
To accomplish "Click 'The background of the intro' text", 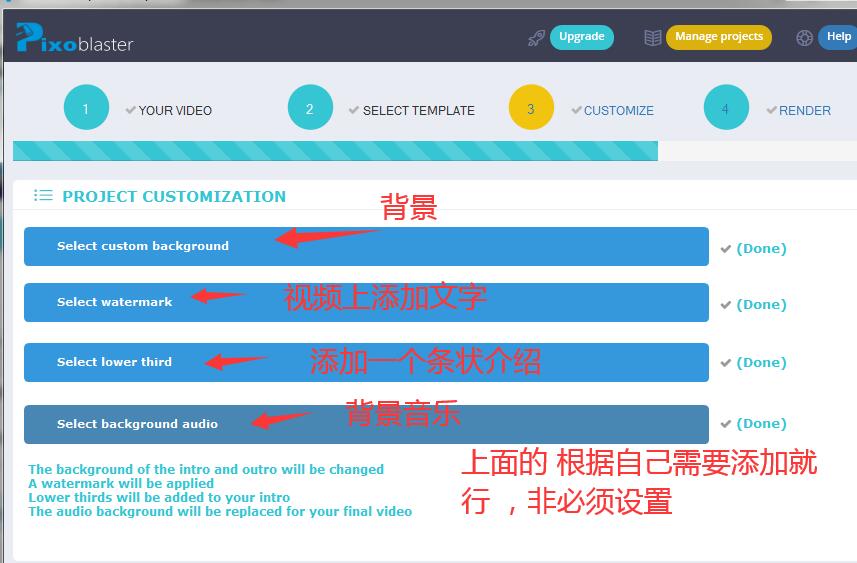I will (206, 470).
